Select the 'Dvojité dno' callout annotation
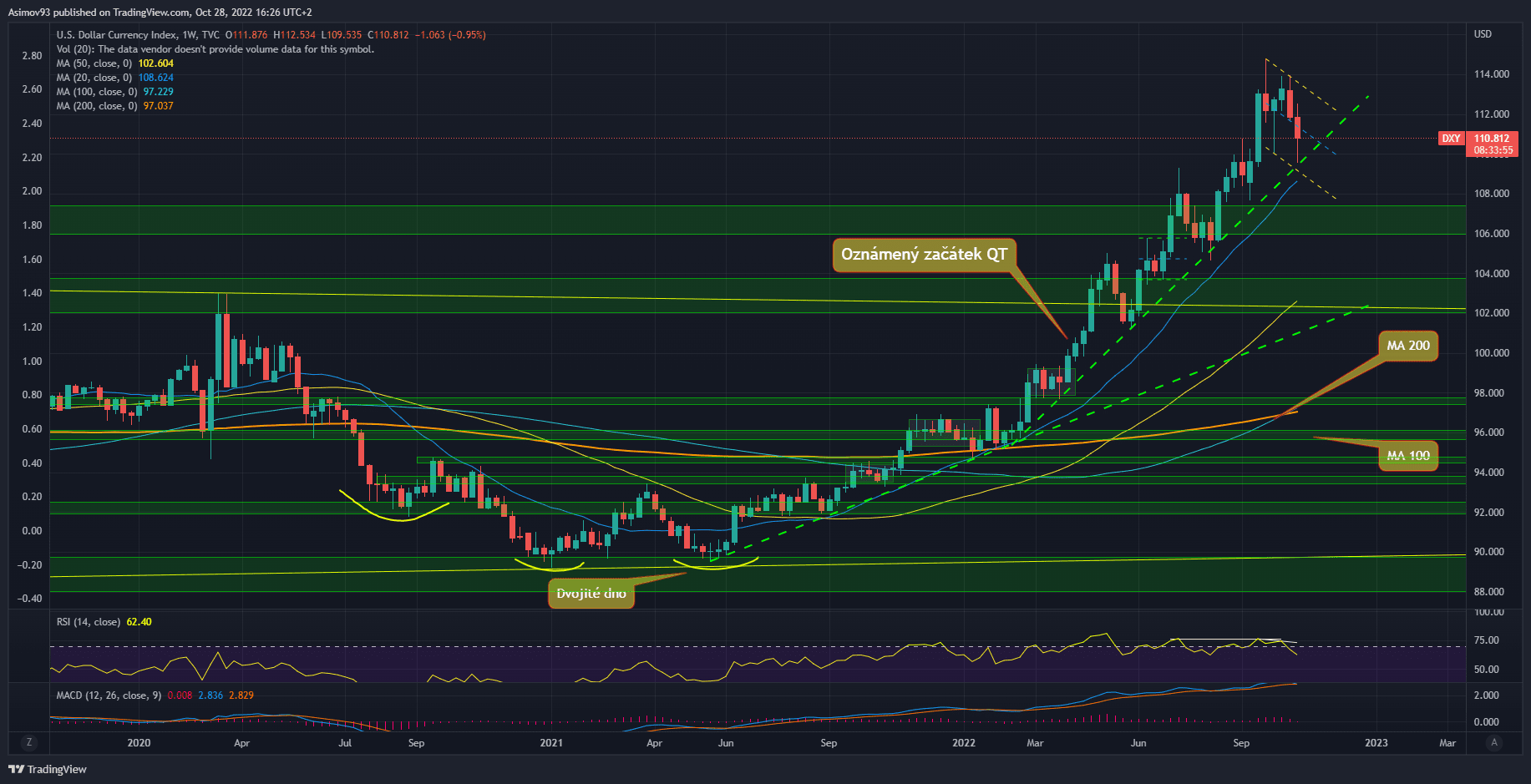The height and width of the screenshot is (784, 1531). coord(591,594)
